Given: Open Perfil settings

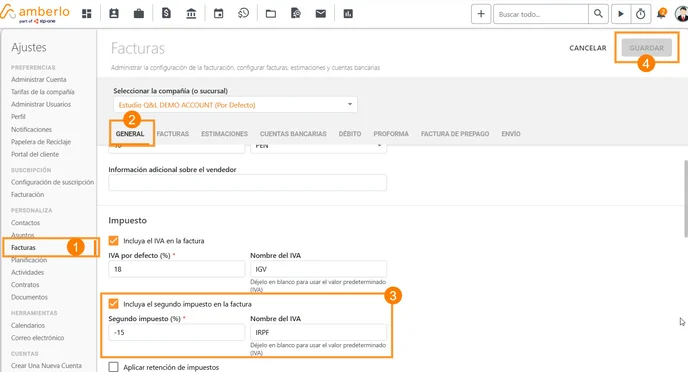Looking at the screenshot, I should [18, 116].
